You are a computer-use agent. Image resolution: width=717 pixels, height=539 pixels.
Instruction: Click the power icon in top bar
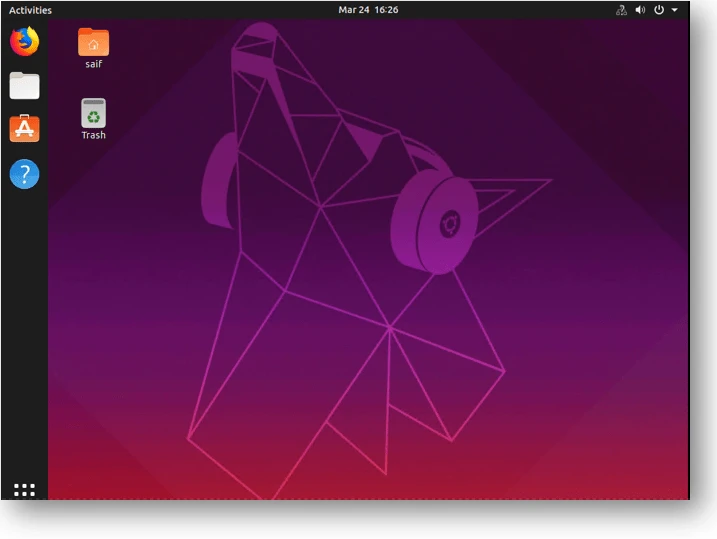pyautogui.click(x=658, y=10)
